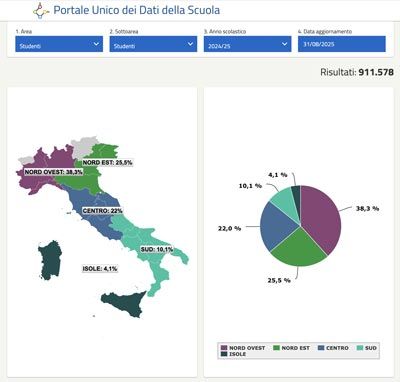Click the NORD EST: 25,5% map label
The height and width of the screenshot is (382, 400).
coord(107,162)
